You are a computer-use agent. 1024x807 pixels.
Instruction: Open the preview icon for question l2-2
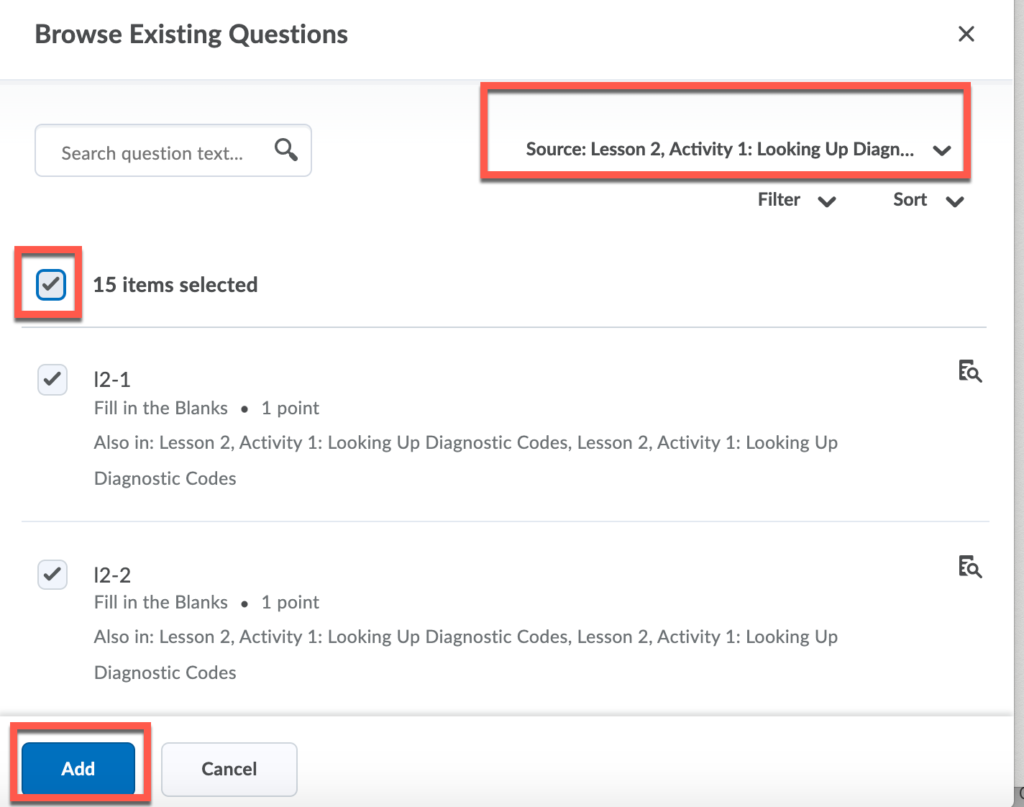tap(969, 566)
